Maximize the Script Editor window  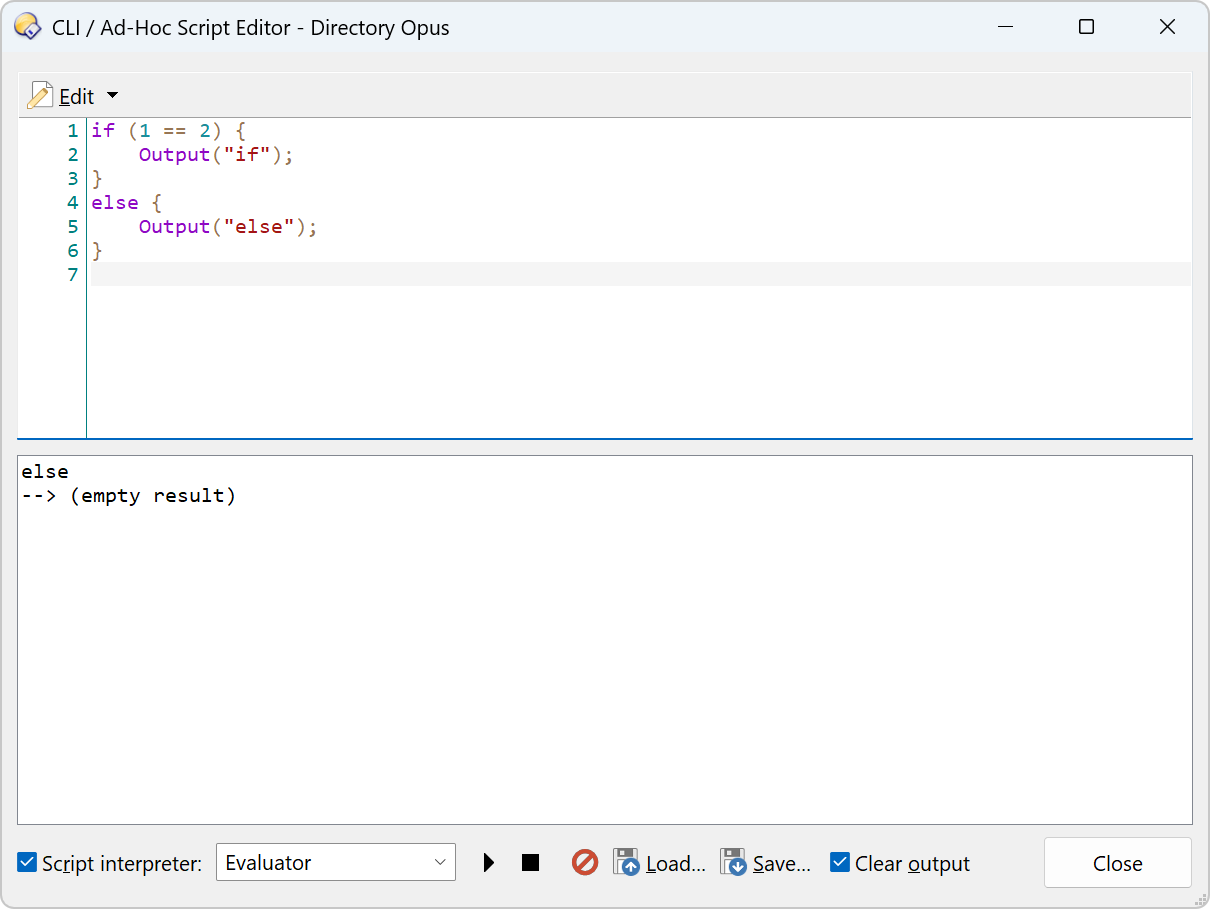tap(1086, 27)
